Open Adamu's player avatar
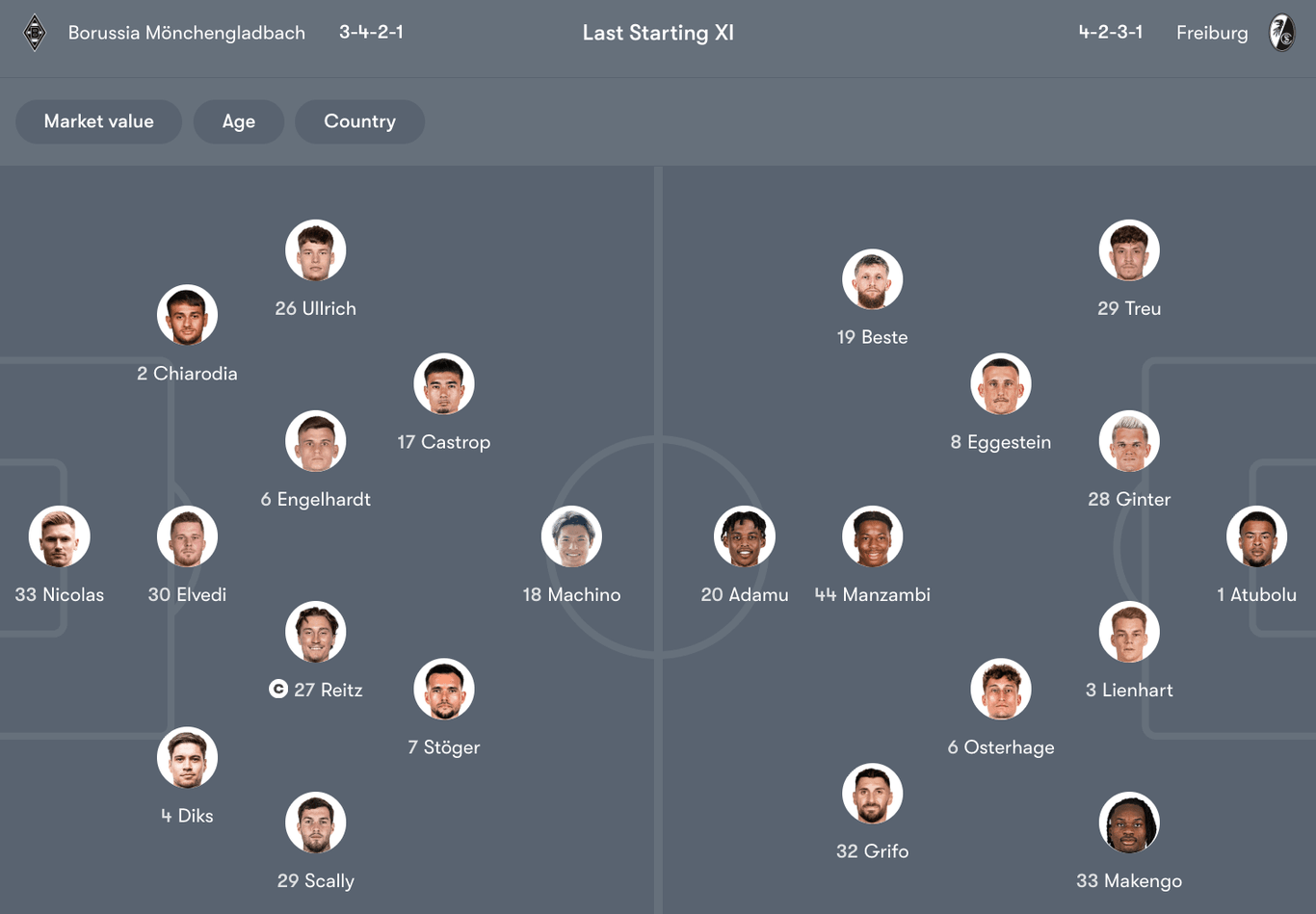 [745, 536]
